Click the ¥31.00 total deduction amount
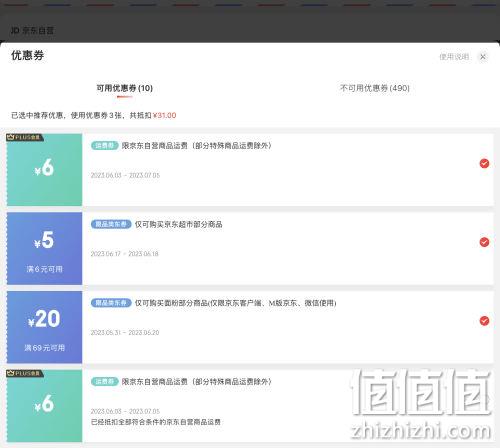500x448 pixels. pyautogui.click(x=164, y=115)
